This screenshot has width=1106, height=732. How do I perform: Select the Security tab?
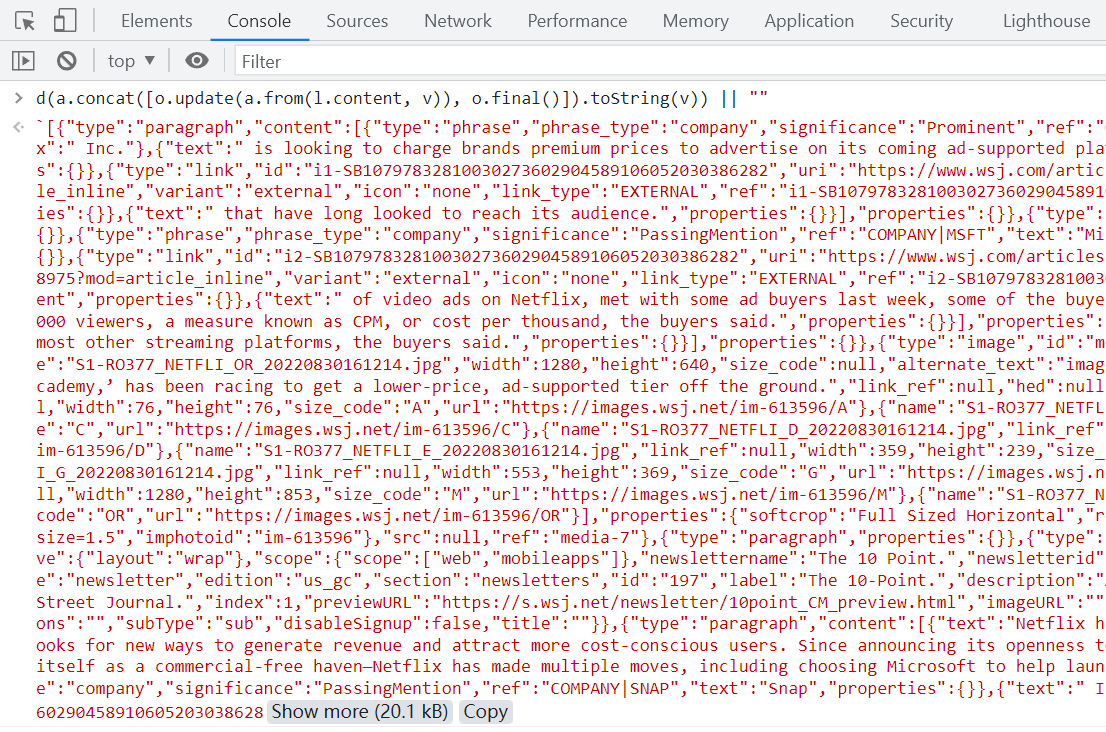[921, 21]
